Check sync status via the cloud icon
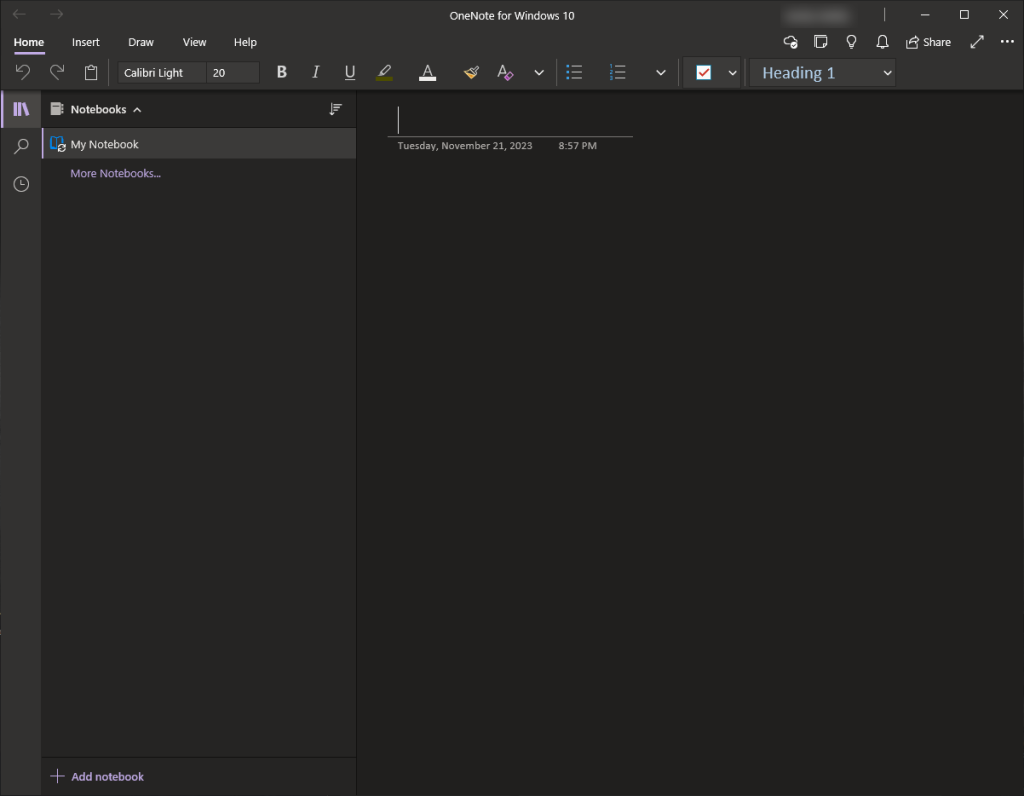 [x=790, y=42]
